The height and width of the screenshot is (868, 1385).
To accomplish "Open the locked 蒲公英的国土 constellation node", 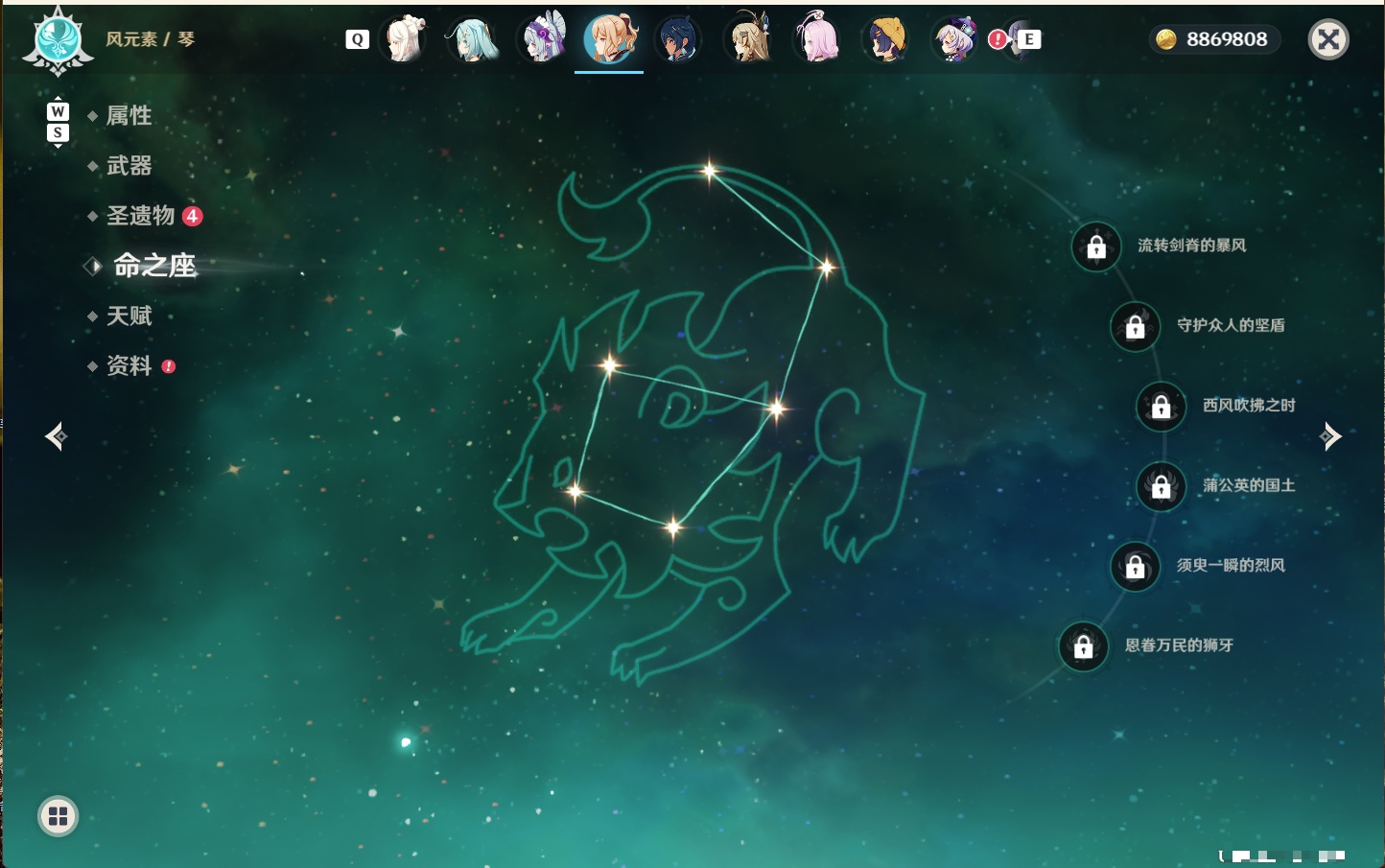I will pyautogui.click(x=1162, y=486).
